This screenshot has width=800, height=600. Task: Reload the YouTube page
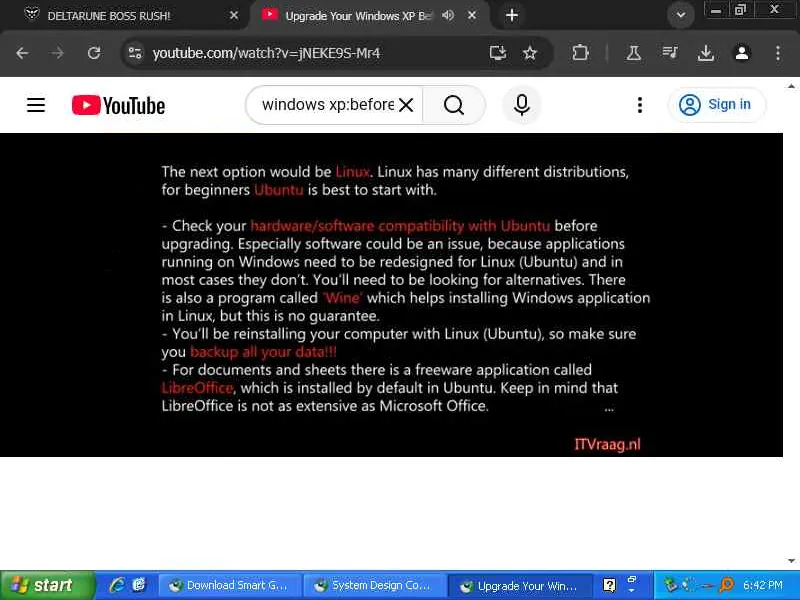click(x=94, y=53)
